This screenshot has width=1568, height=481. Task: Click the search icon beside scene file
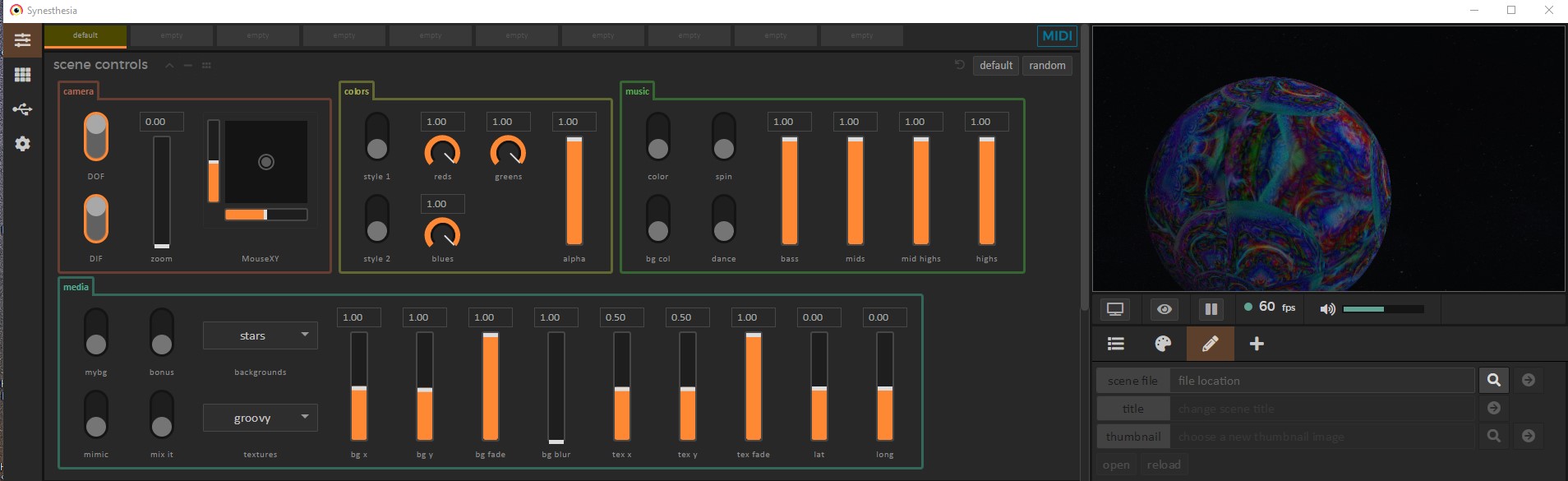[1494, 380]
